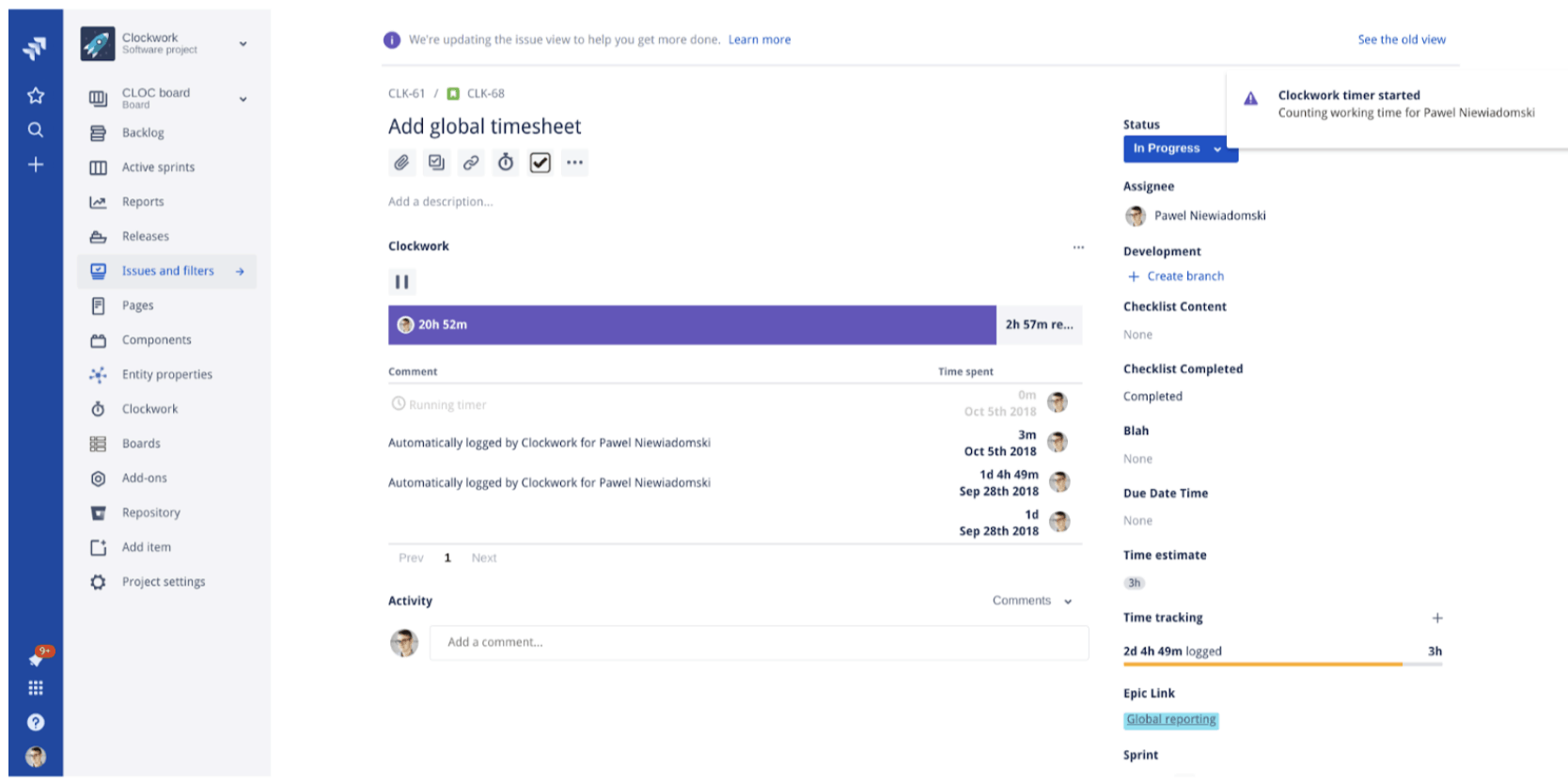
Task: Open the more actions ellipsis in the issue toolbar
Action: click(x=574, y=163)
